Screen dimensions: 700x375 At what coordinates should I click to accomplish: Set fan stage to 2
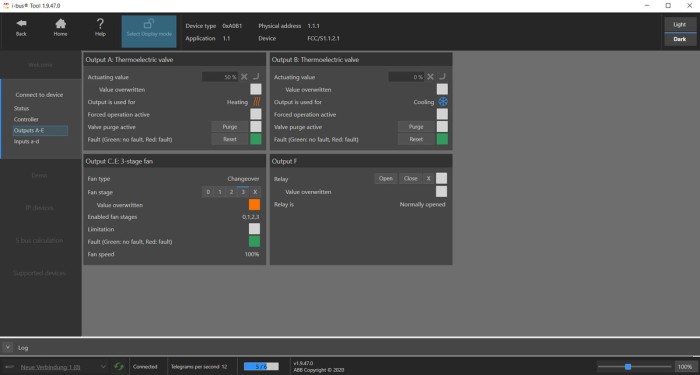tap(231, 192)
